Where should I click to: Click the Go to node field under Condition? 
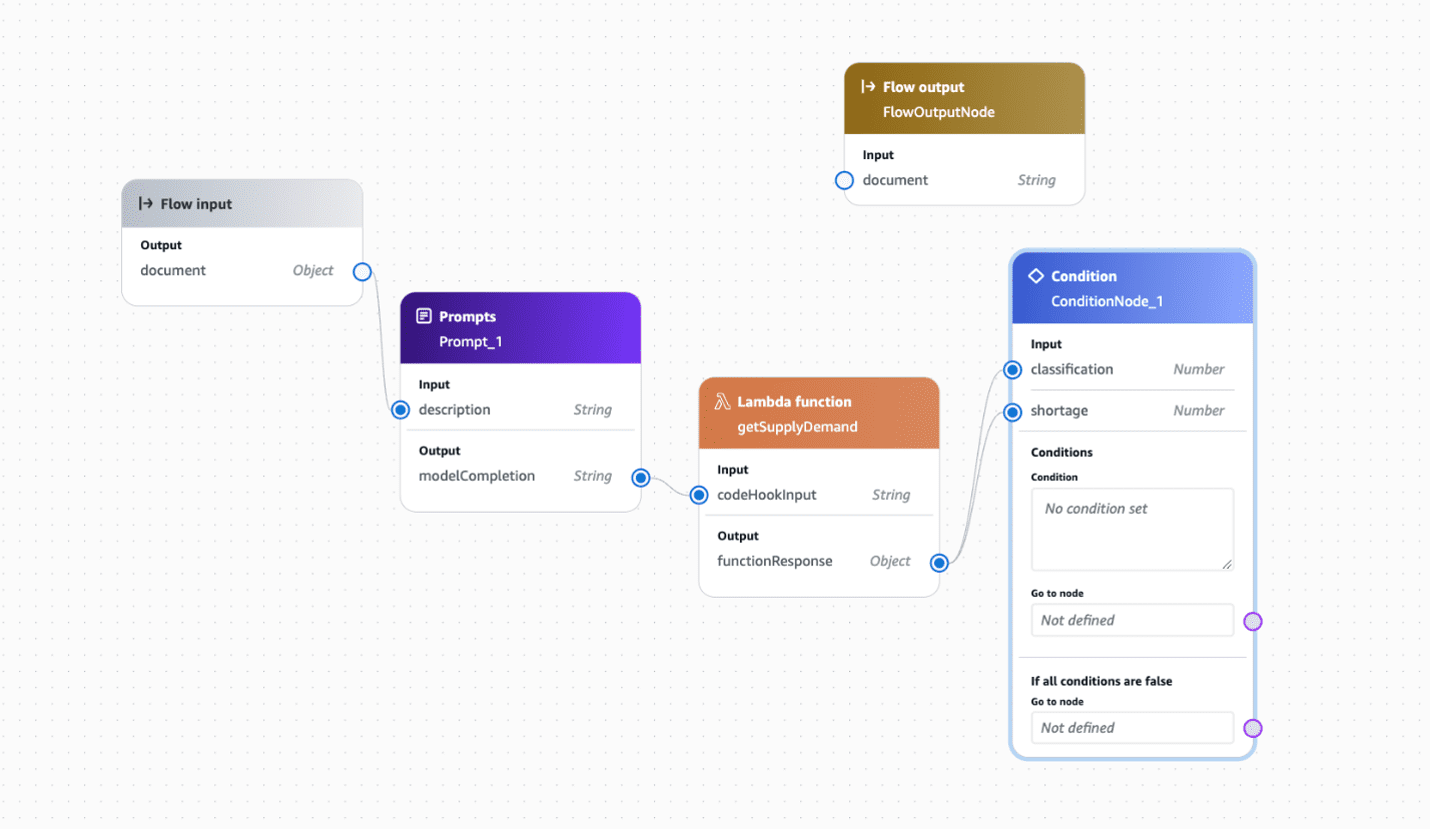pos(1132,620)
